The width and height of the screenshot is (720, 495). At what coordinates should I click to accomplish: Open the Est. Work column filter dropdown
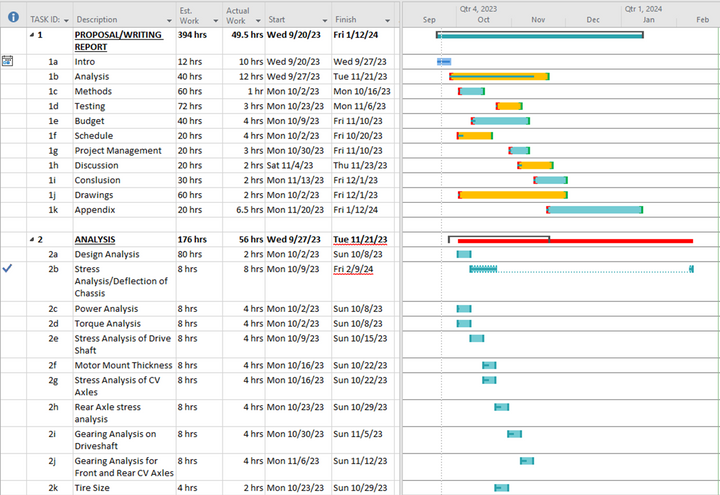(x=215, y=21)
